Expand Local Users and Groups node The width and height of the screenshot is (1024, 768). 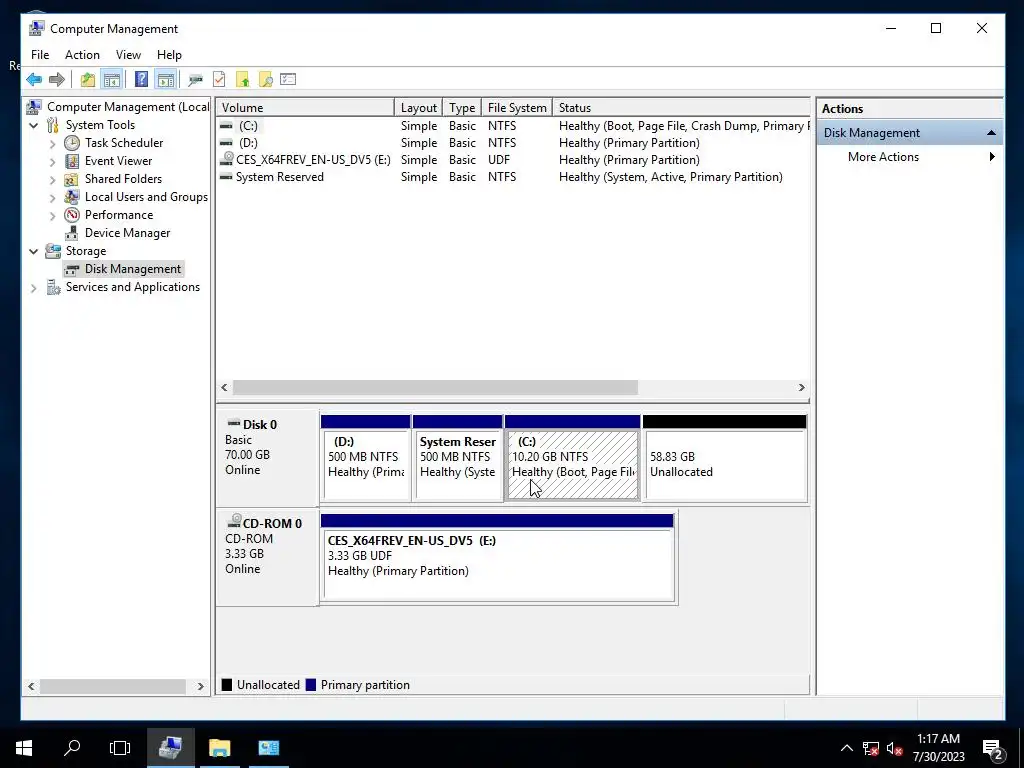pos(52,197)
